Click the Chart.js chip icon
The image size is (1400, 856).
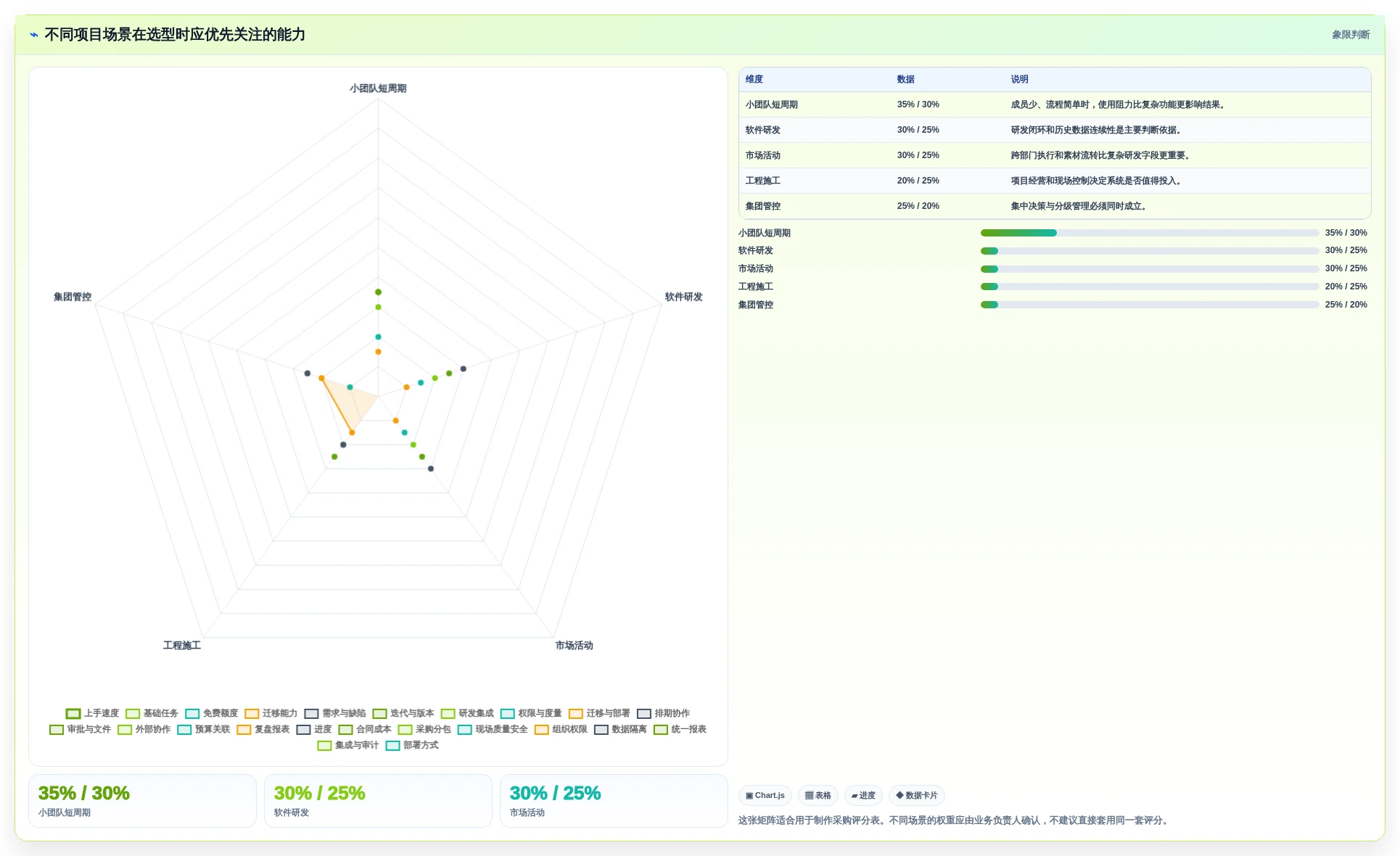[x=749, y=796]
